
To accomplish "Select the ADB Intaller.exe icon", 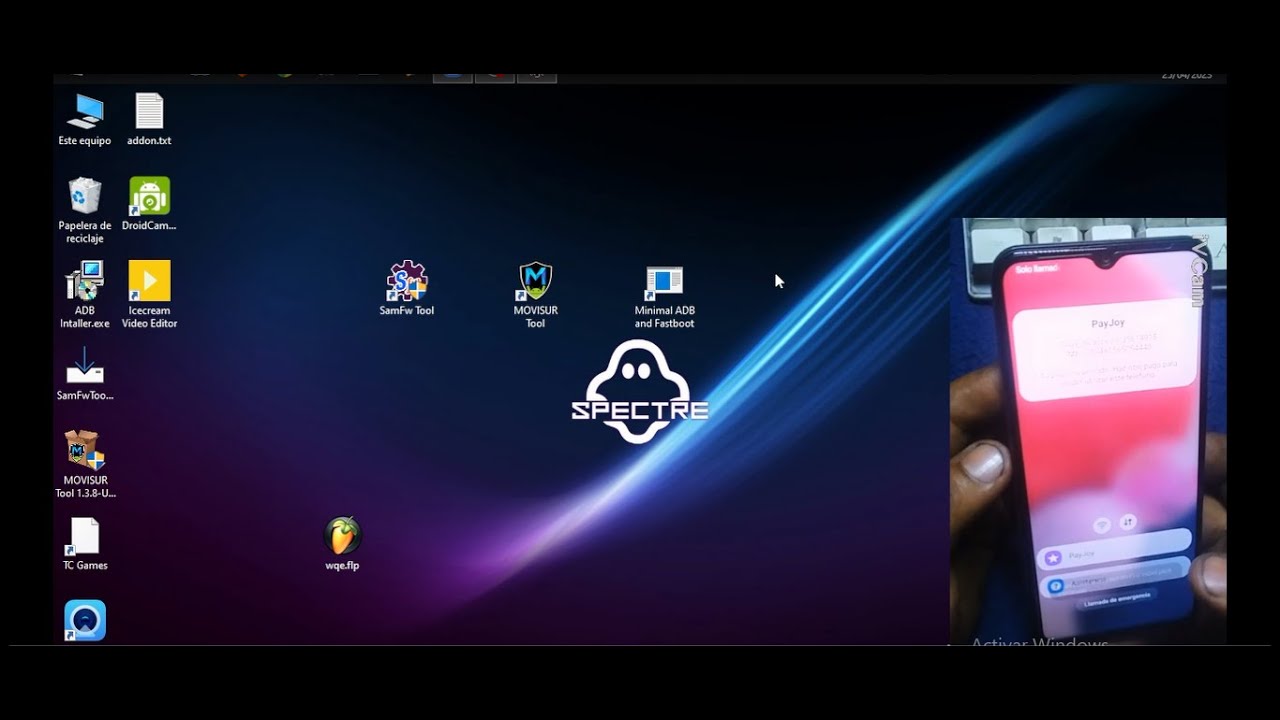I will [x=85, y=295].
